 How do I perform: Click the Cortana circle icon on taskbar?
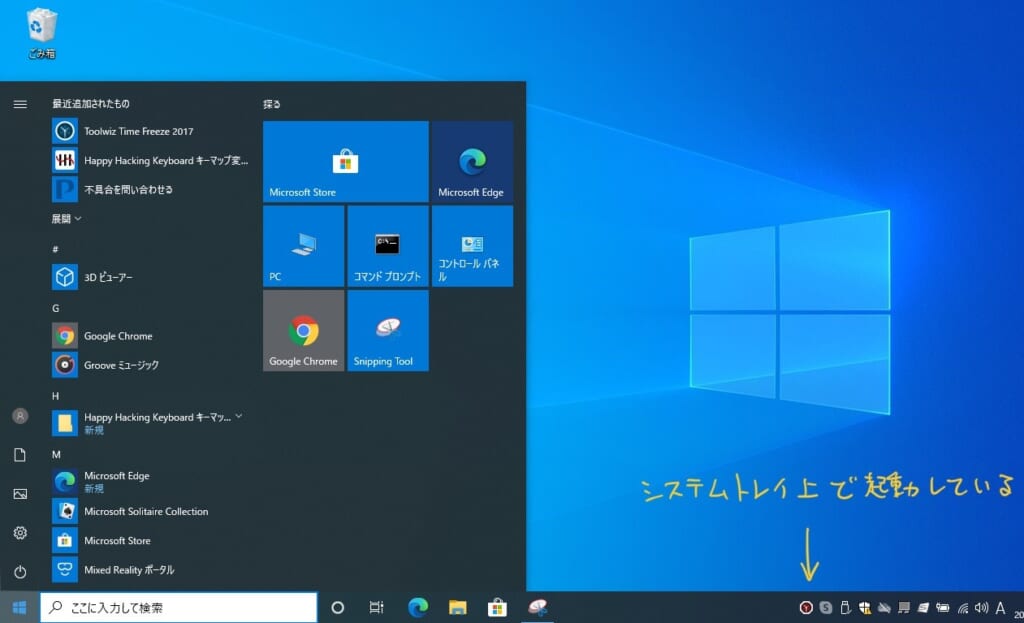click(338, 607)
